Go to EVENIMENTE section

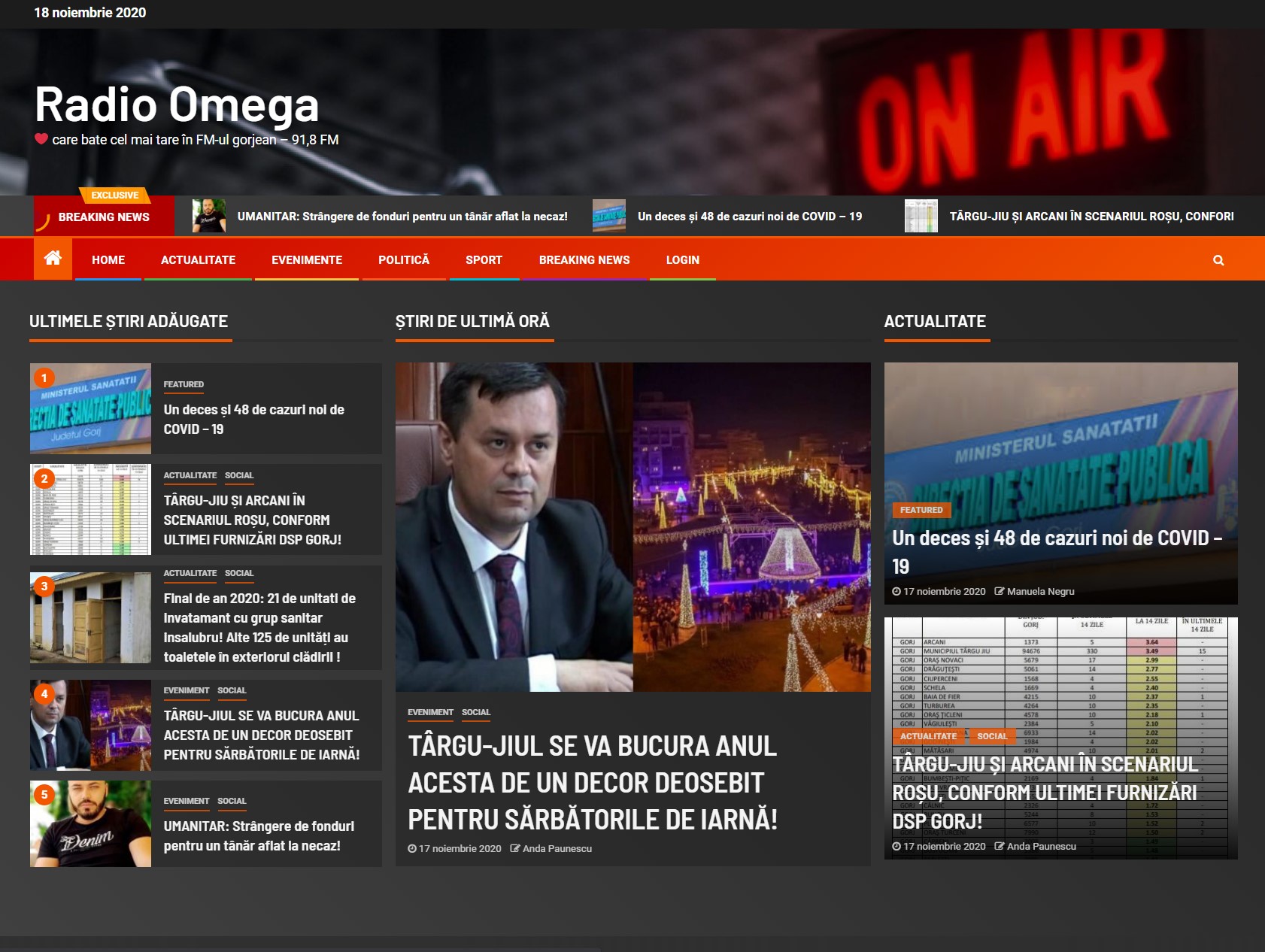coord(307,259)
